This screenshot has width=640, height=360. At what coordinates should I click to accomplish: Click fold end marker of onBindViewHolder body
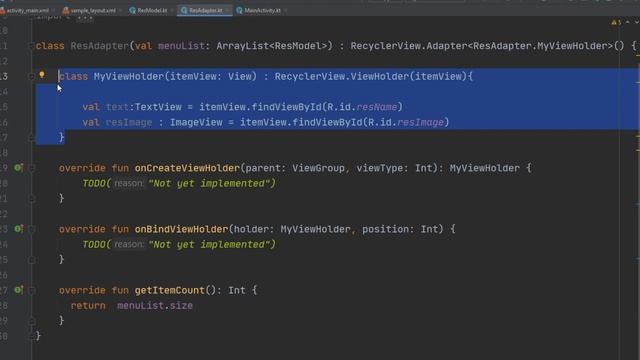pos(31,260)
